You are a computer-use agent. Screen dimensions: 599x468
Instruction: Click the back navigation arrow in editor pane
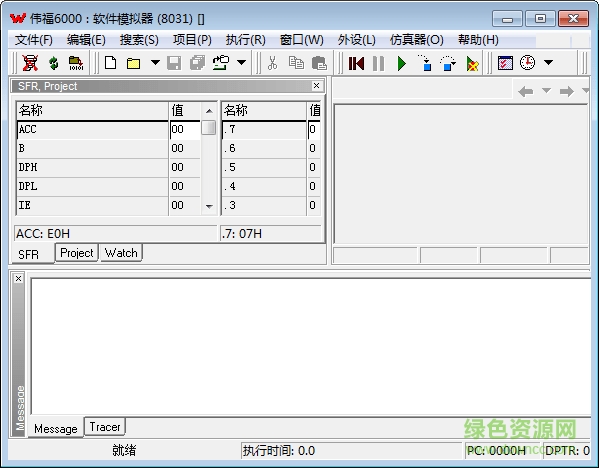click(x=526, y=91)
